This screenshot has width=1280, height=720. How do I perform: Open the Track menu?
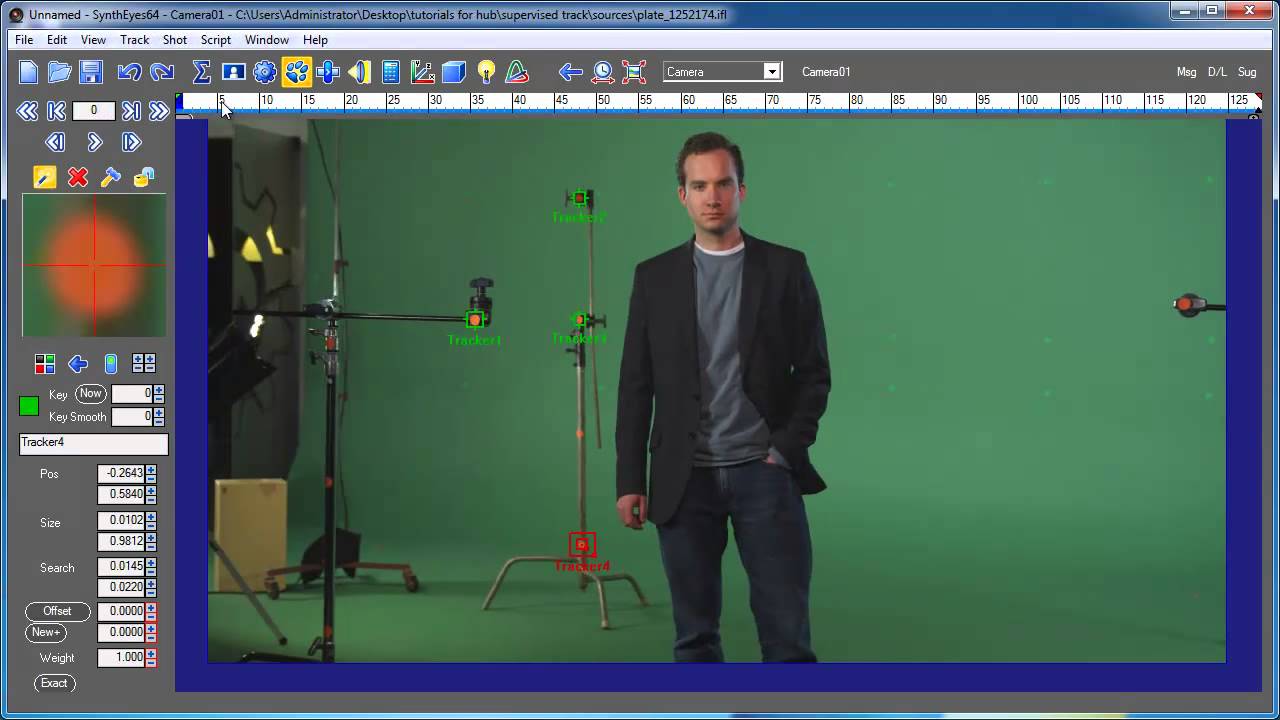coord(134,40)
